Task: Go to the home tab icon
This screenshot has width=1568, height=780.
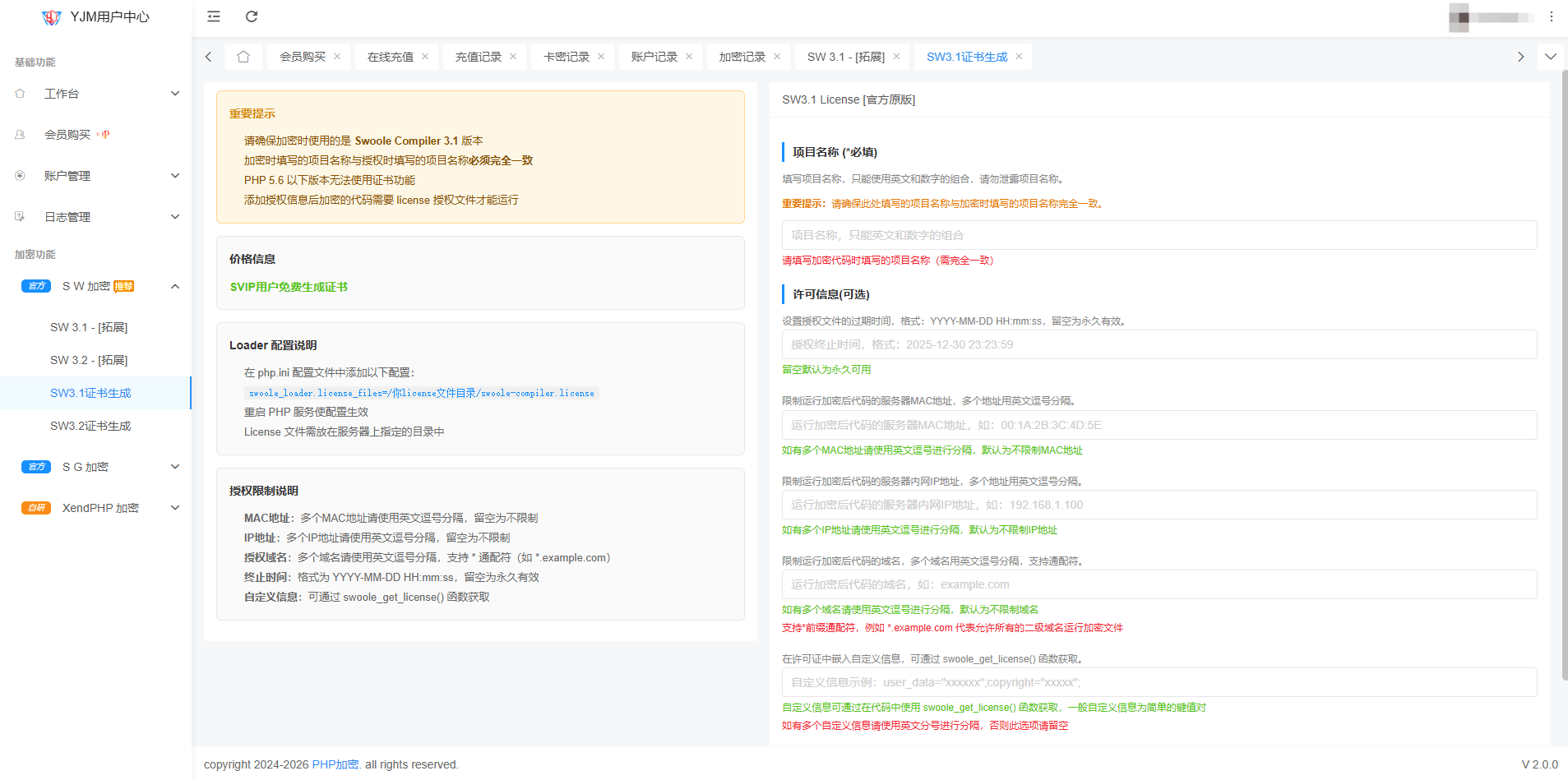Action: [243, 57]
